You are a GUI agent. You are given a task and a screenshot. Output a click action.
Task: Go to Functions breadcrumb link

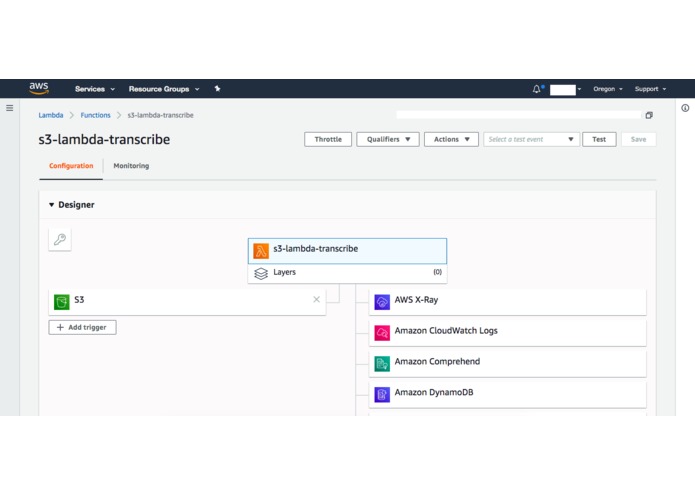click(95, 115)
